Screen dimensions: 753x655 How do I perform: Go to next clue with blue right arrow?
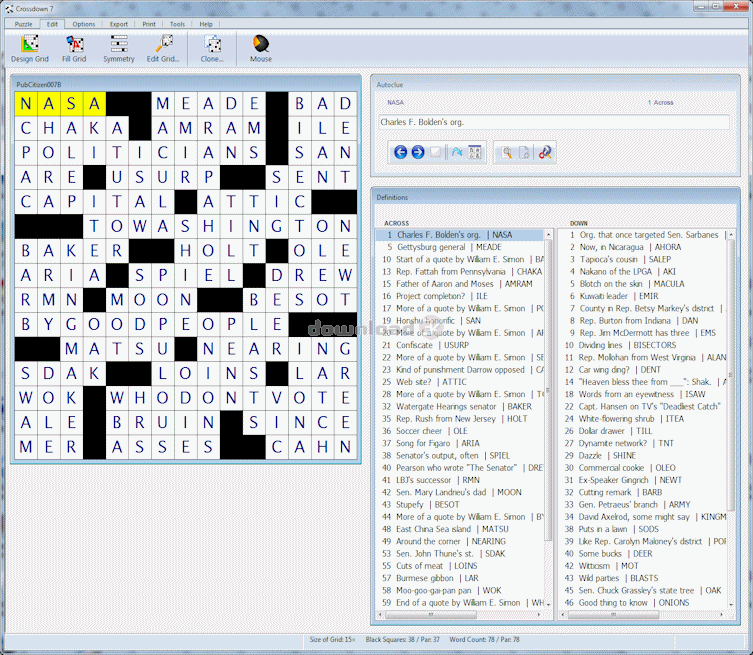(x=417, y=153)
